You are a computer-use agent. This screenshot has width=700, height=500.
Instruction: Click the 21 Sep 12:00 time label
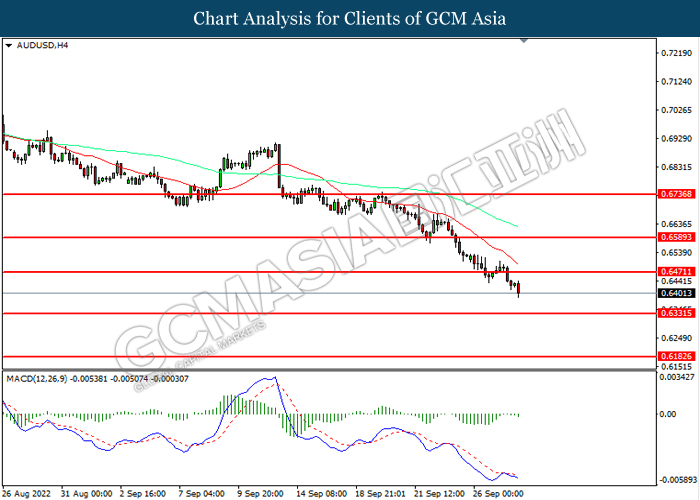click(x=440, y=494)
